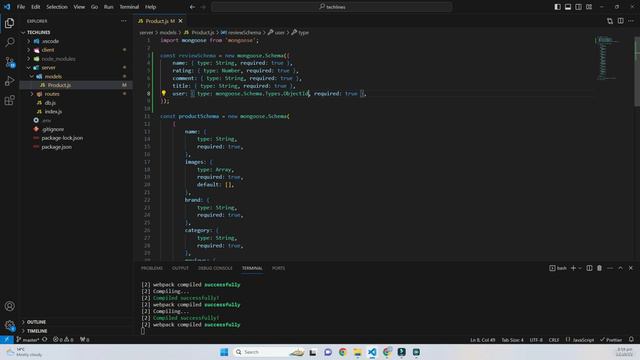This screenshot has width=640, height=360.
Task: Split the terminal panel
Action: coord(589,268)
